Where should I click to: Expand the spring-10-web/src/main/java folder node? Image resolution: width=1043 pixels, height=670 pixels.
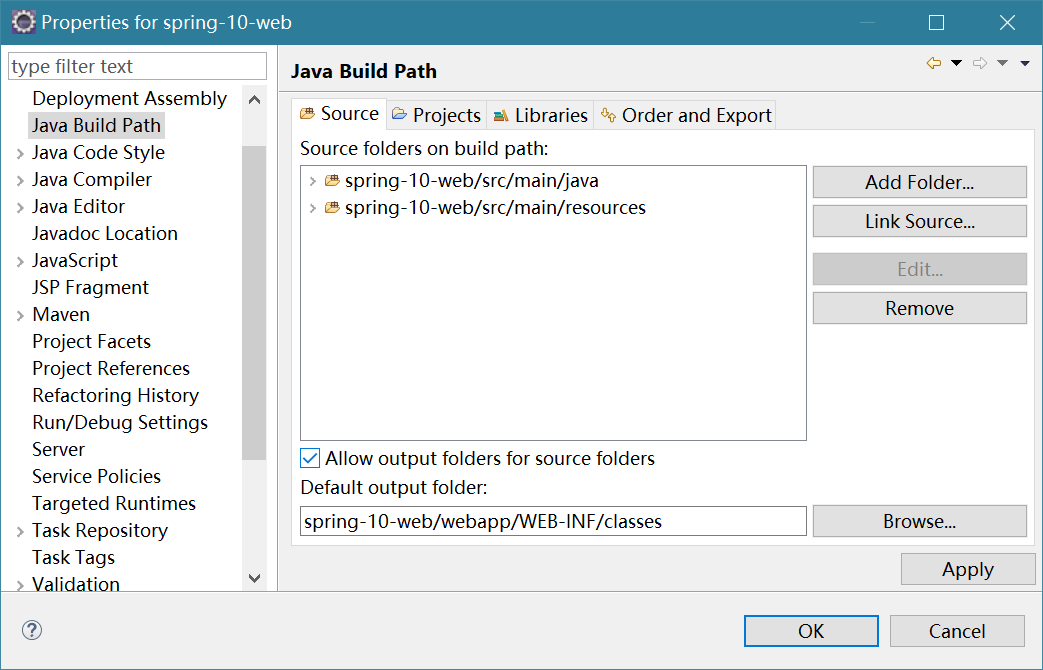(x=312, y=181)
